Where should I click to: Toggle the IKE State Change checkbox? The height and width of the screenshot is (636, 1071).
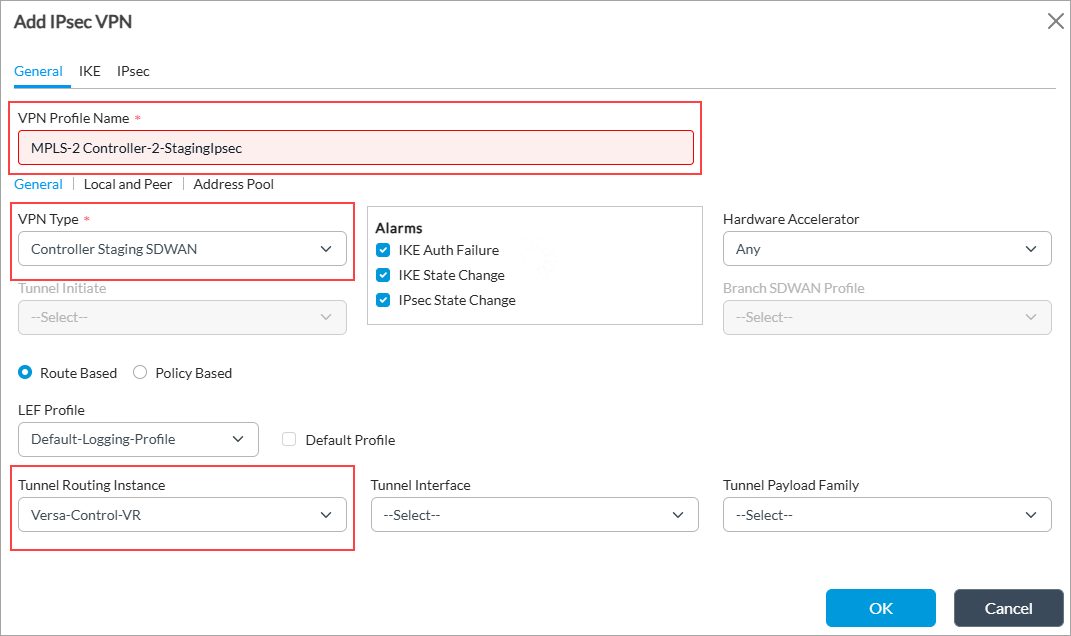tap(384, 275)
